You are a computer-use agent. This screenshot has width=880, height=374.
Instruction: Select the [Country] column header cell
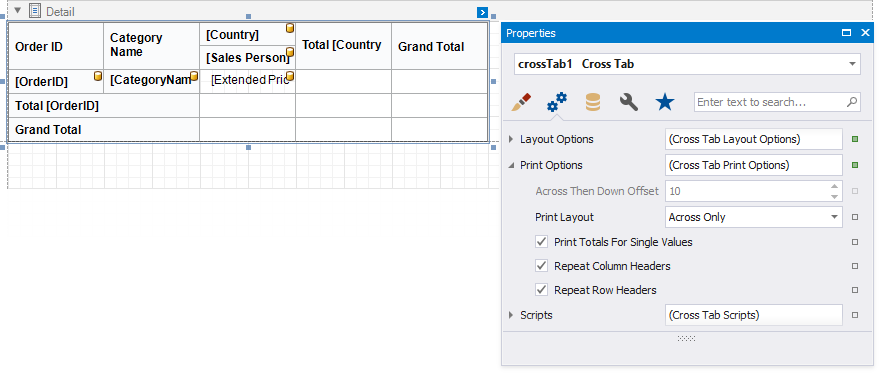click(x=248, y=34)
